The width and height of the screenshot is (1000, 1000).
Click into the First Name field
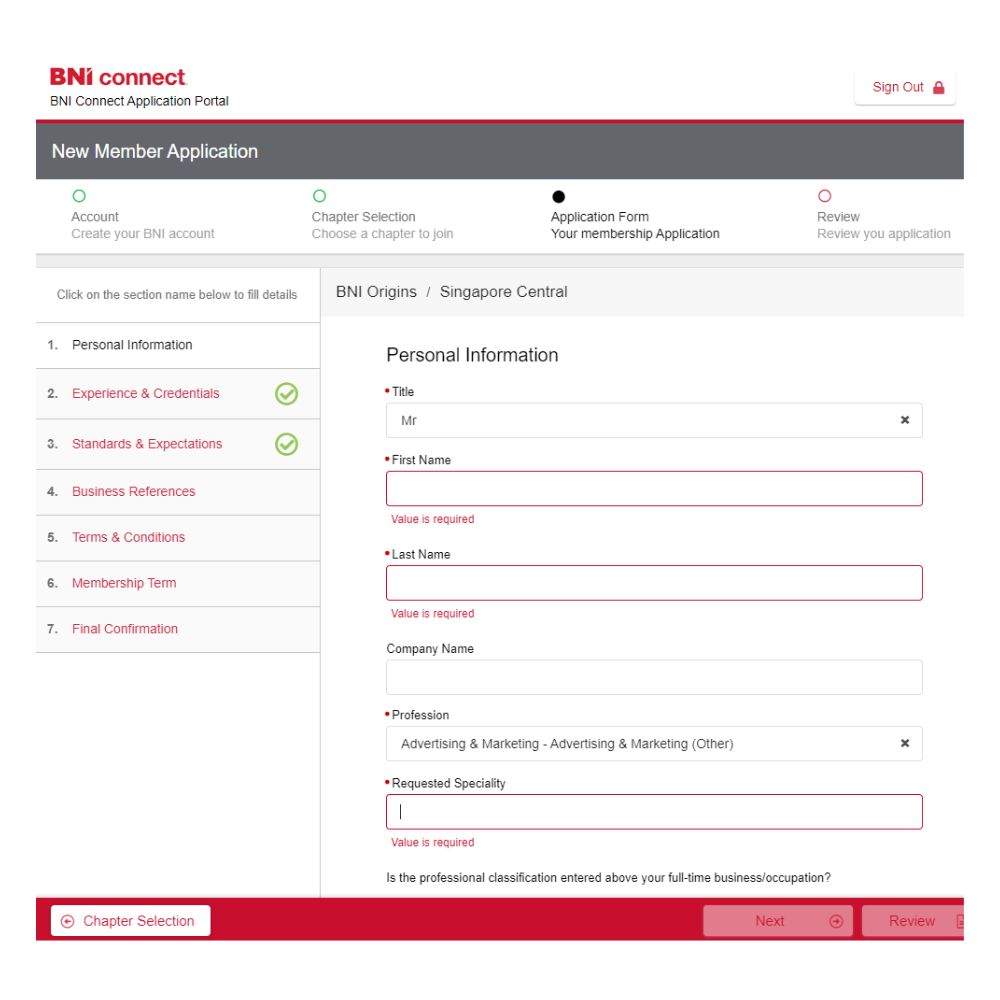tap(654, 489)
